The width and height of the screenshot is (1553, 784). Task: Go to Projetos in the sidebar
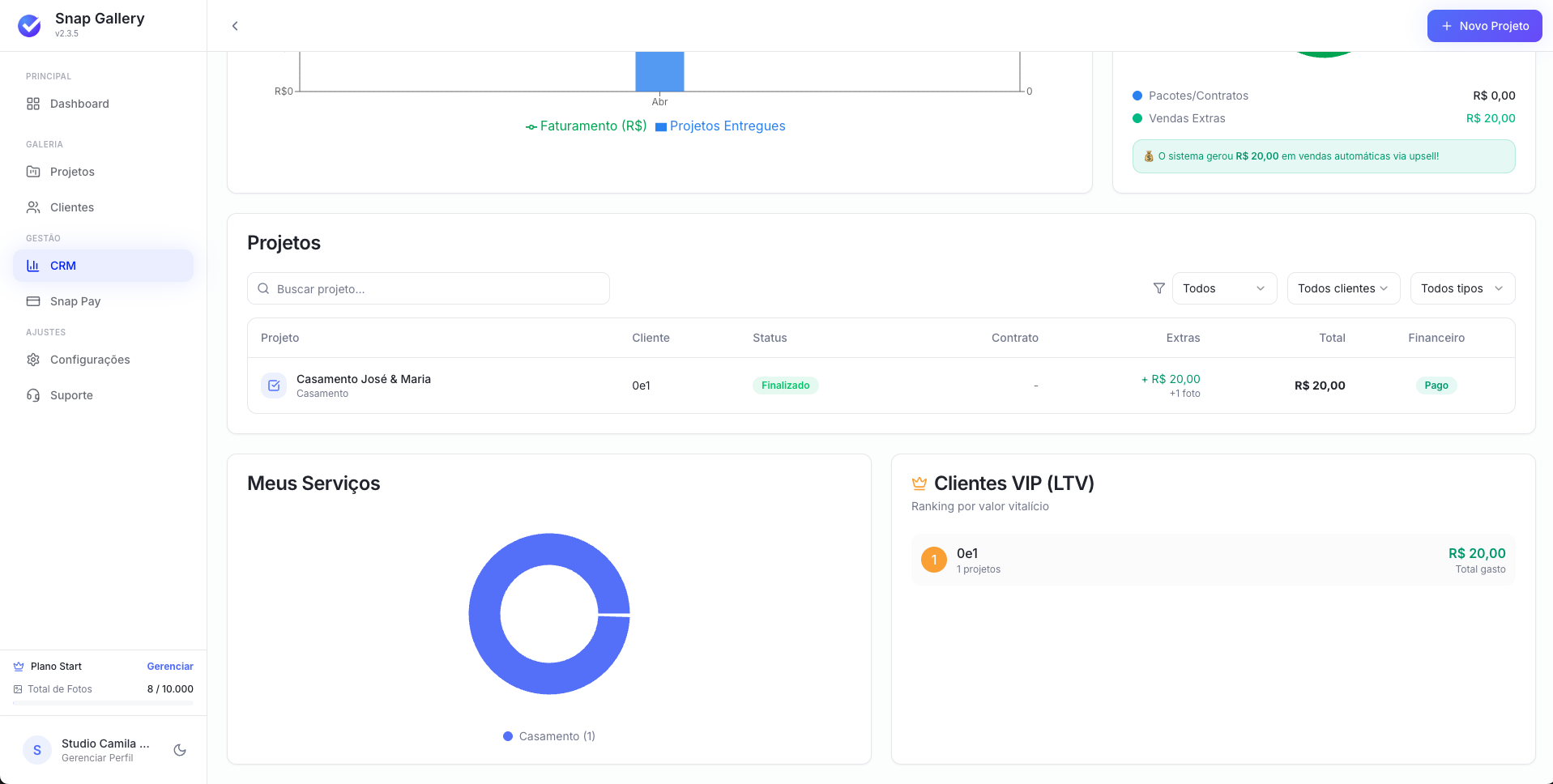104,172
